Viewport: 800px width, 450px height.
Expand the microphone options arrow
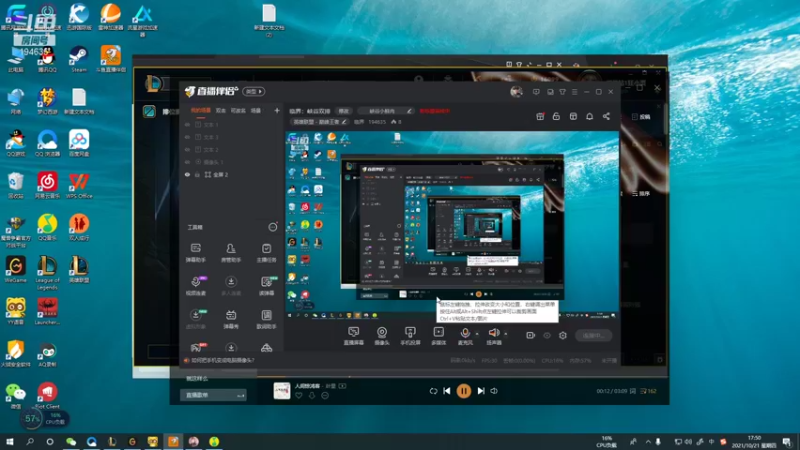477,334
